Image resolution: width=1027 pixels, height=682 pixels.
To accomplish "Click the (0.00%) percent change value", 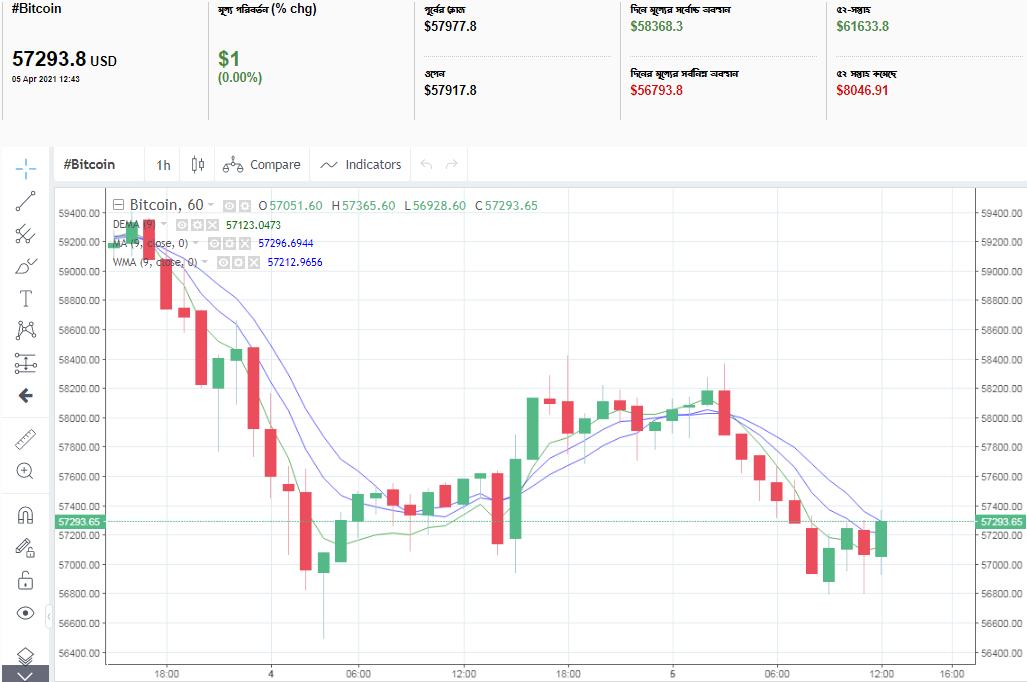I will [x=240, y=78].
